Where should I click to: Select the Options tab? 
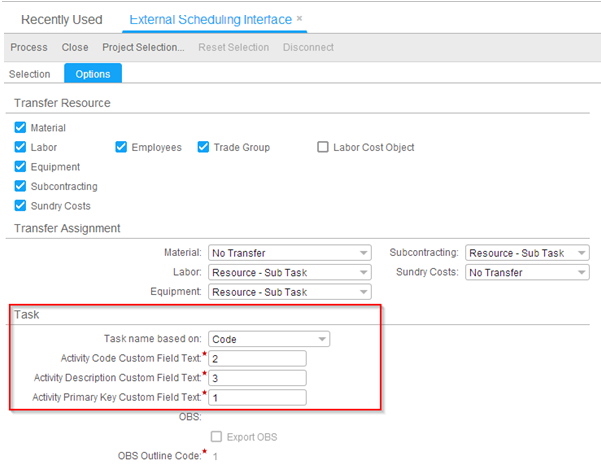[x=93, y=74]
